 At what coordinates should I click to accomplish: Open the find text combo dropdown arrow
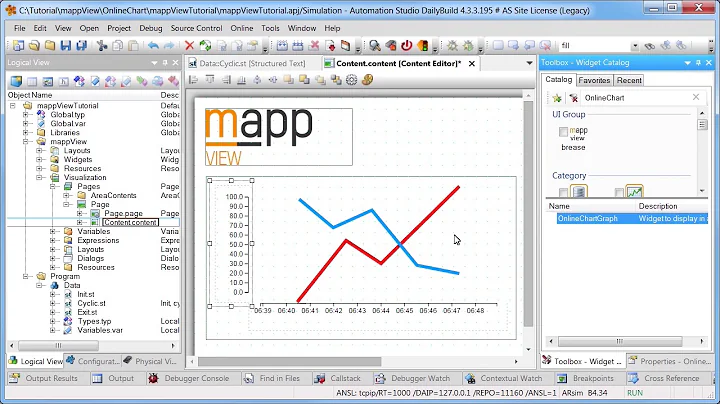[635, 45]
